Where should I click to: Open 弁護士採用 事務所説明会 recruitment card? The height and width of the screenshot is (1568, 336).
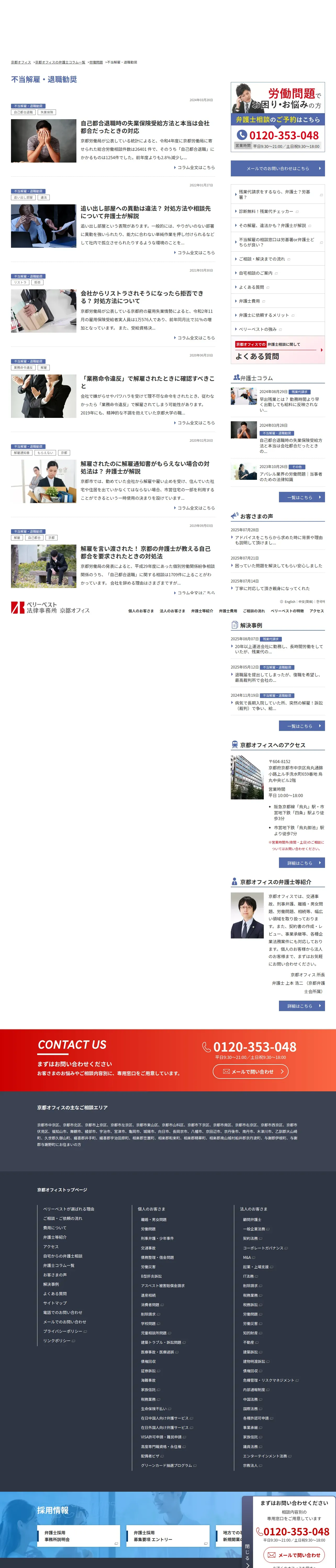(x=79, y=1536)
